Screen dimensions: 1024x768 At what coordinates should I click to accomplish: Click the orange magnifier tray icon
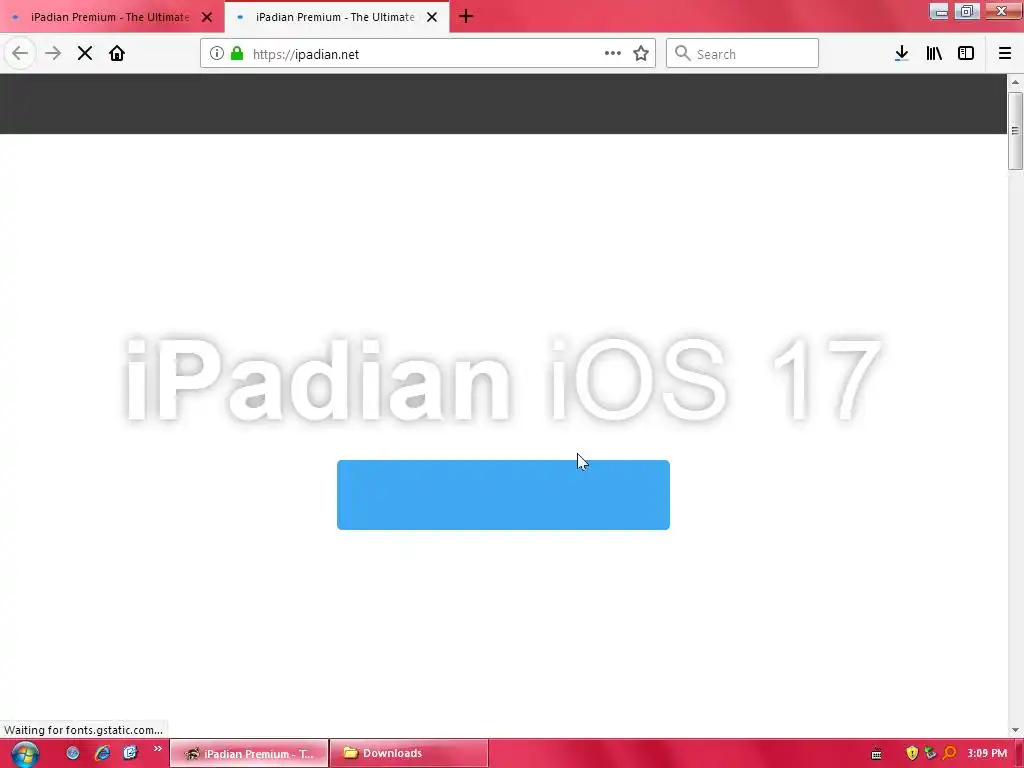[x=950, y=754]
